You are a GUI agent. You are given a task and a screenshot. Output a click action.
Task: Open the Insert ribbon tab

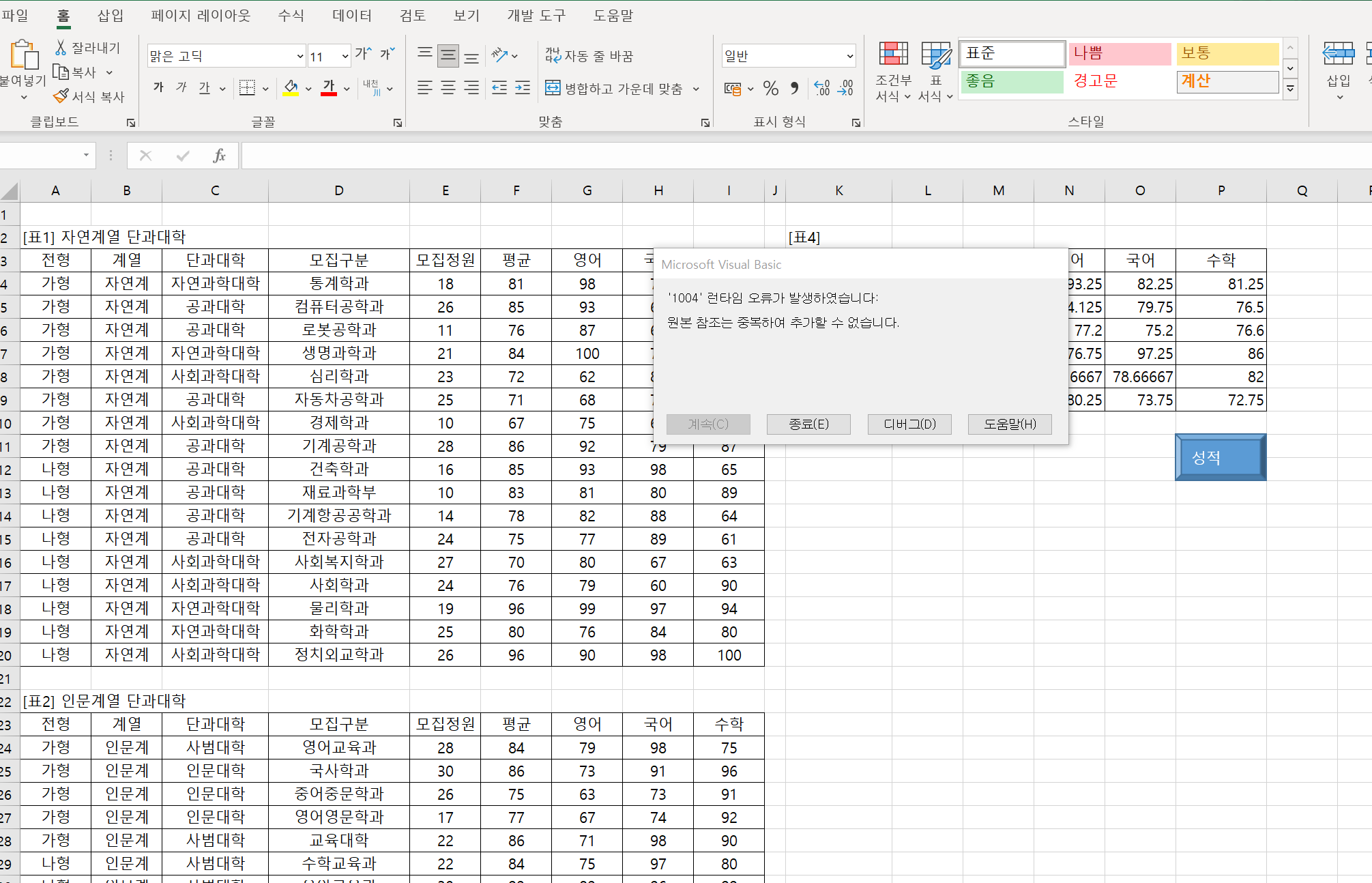111,15
